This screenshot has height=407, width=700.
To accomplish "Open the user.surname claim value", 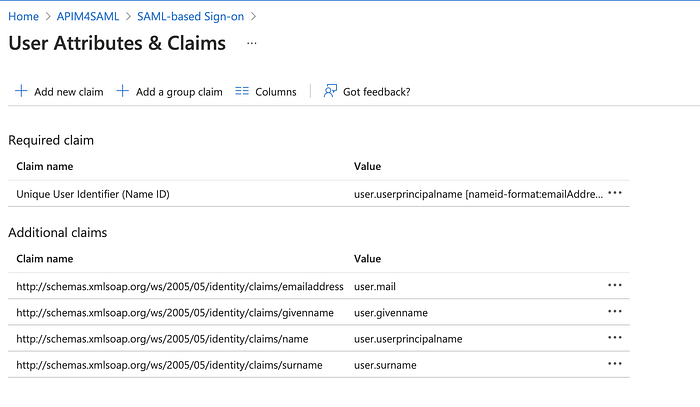I will (385, 365).
